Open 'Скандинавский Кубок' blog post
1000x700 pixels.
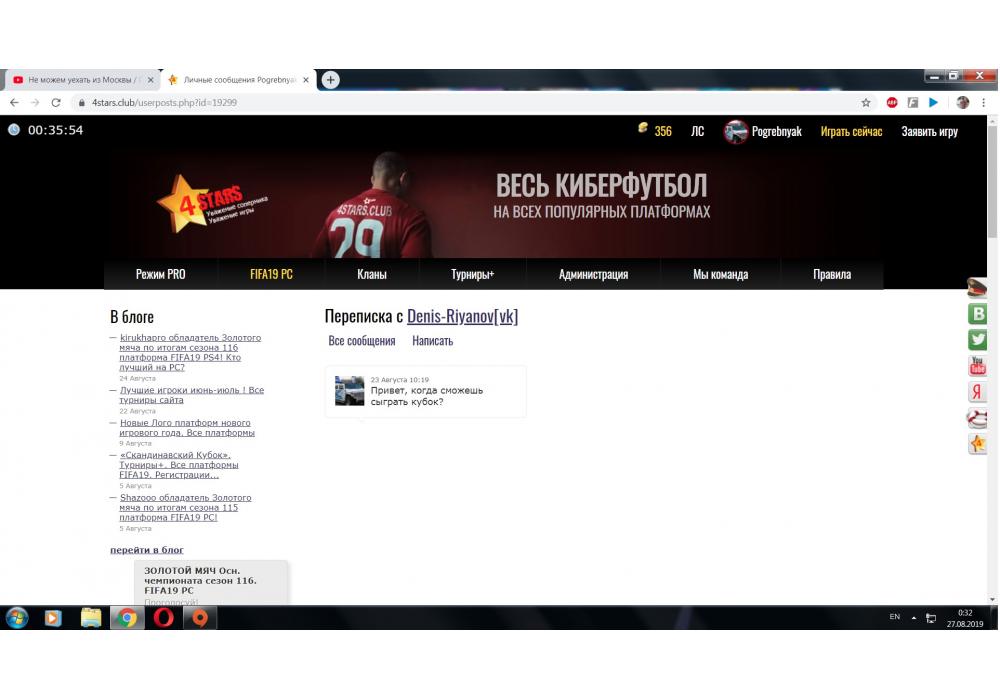tap(179, 465)
